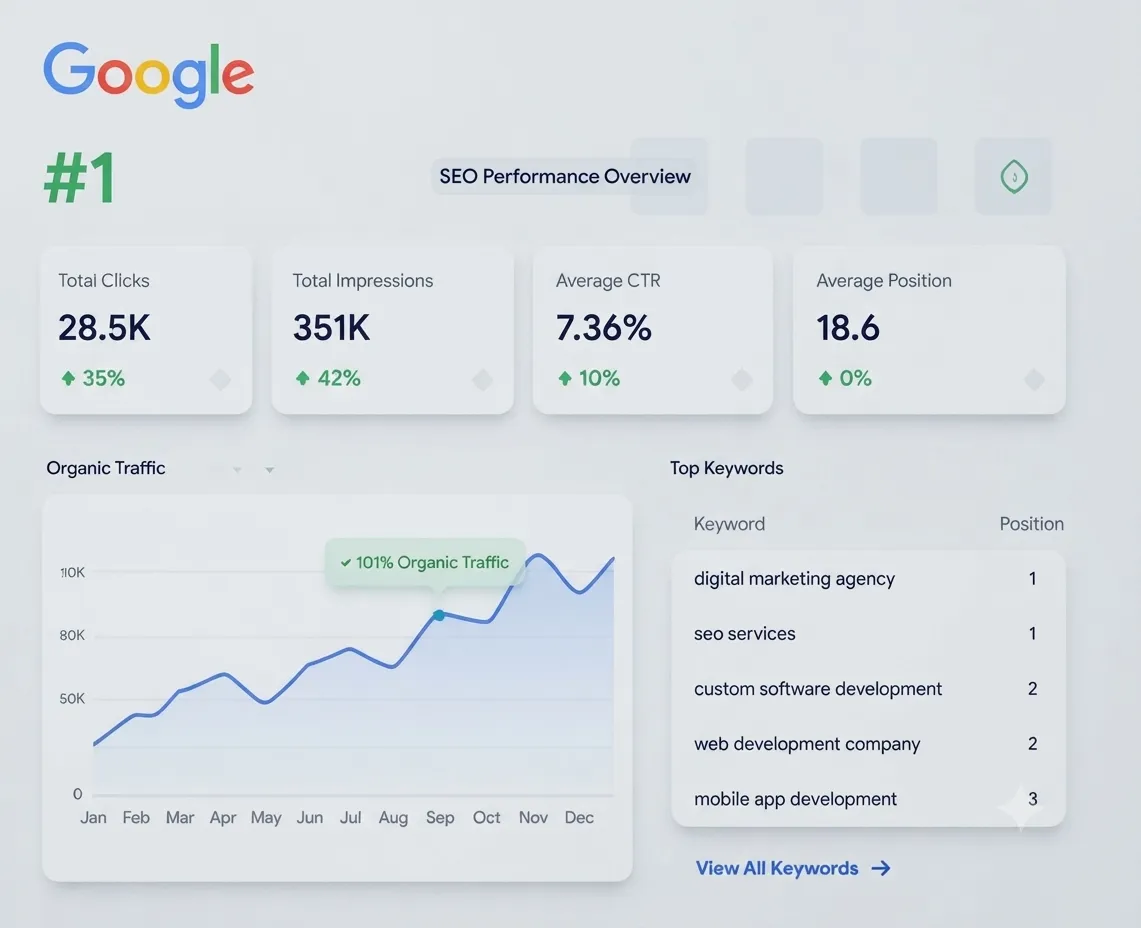The image size is (1141, 928).
Task: Open the faint dropdown arrow beside Organic Traffic
Action: tap(237, 470)
